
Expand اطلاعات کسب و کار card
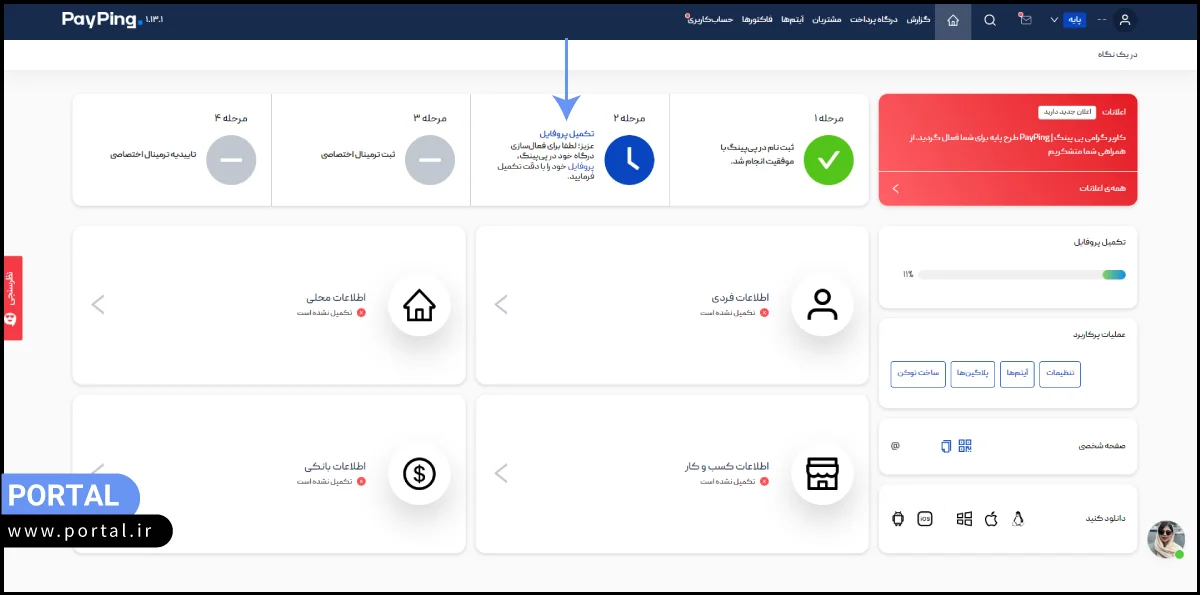click(x=502, y=473)
